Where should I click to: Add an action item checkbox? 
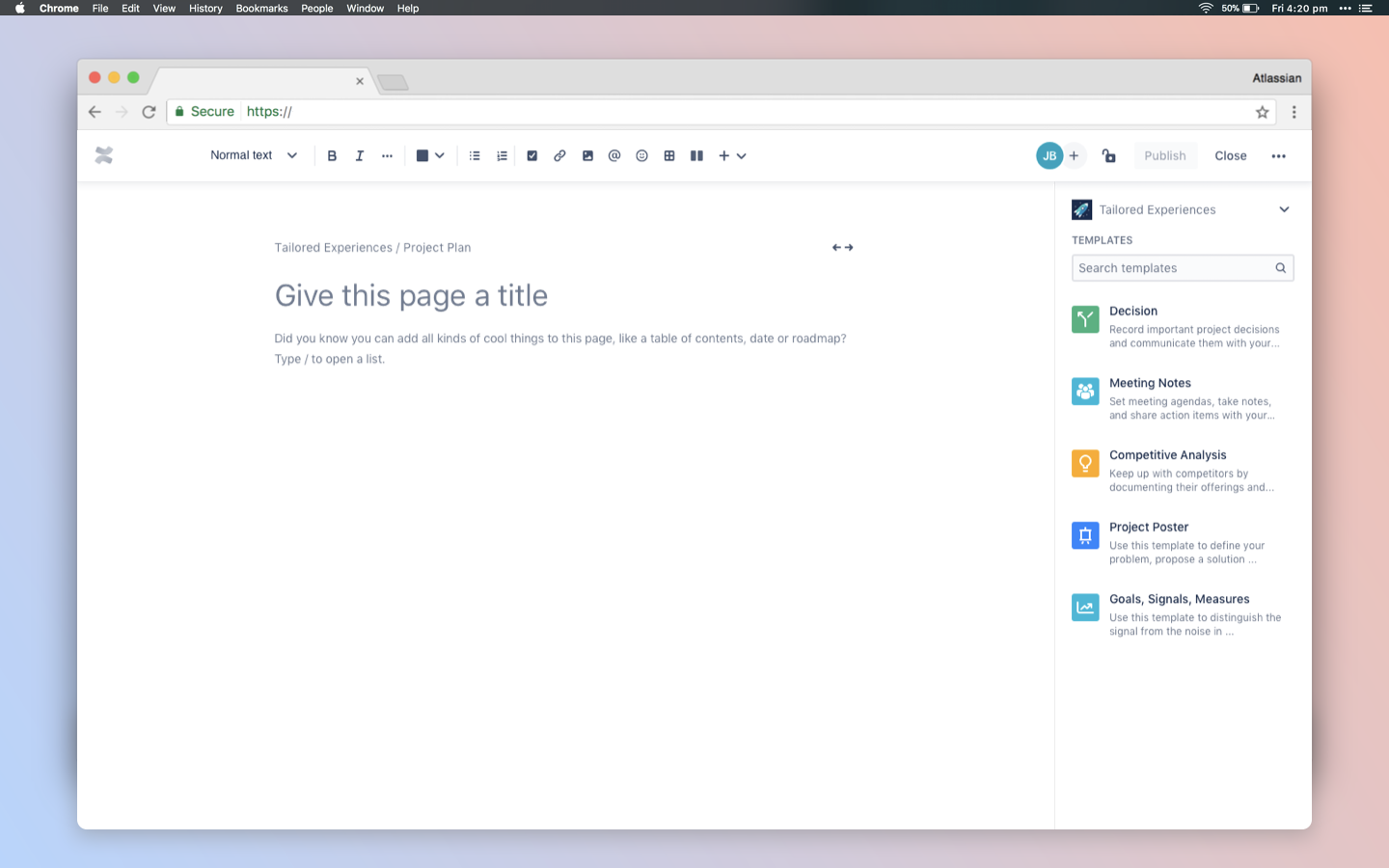tap(531, 155)
